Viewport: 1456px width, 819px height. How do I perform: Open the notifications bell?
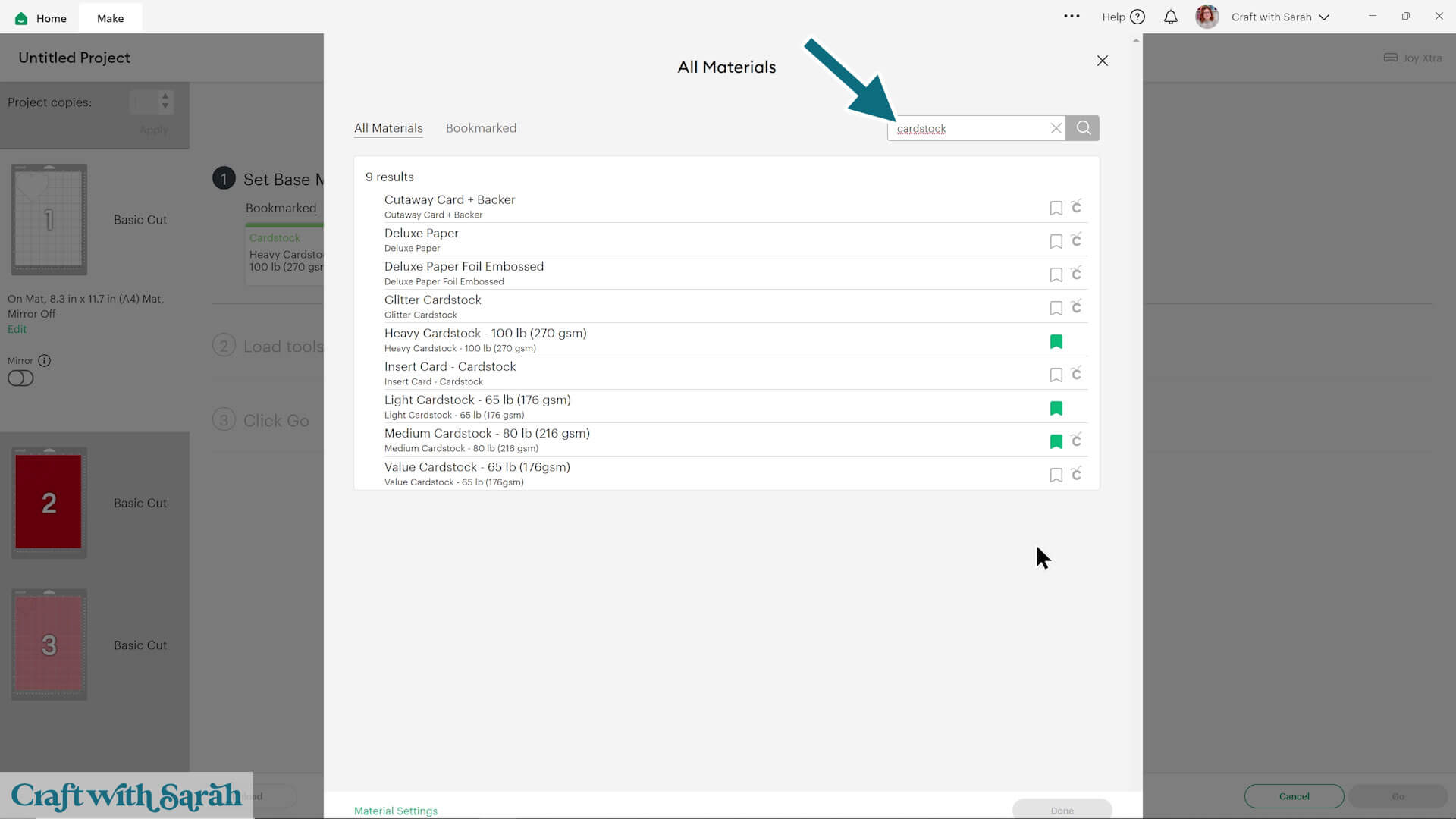point(1170,17)
